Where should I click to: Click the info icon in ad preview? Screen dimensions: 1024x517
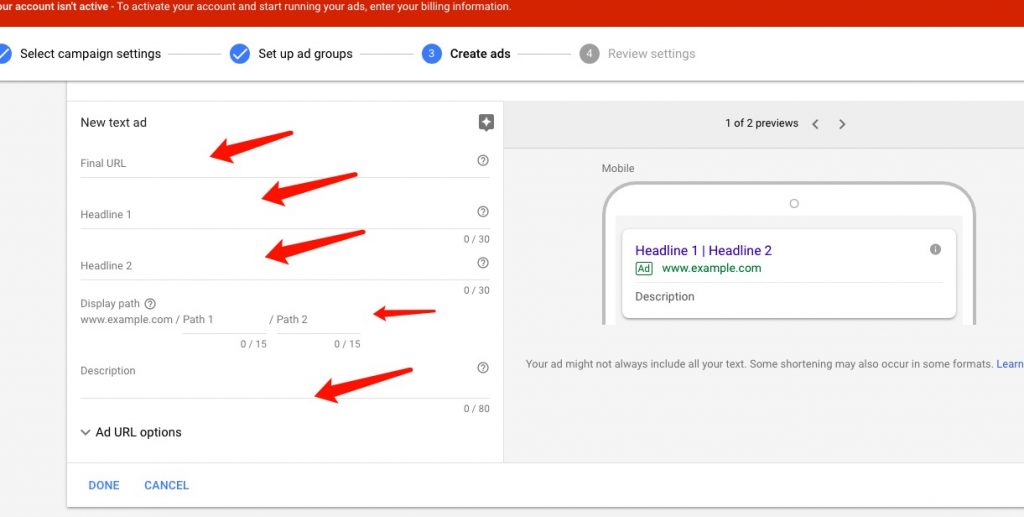[935, 249]
